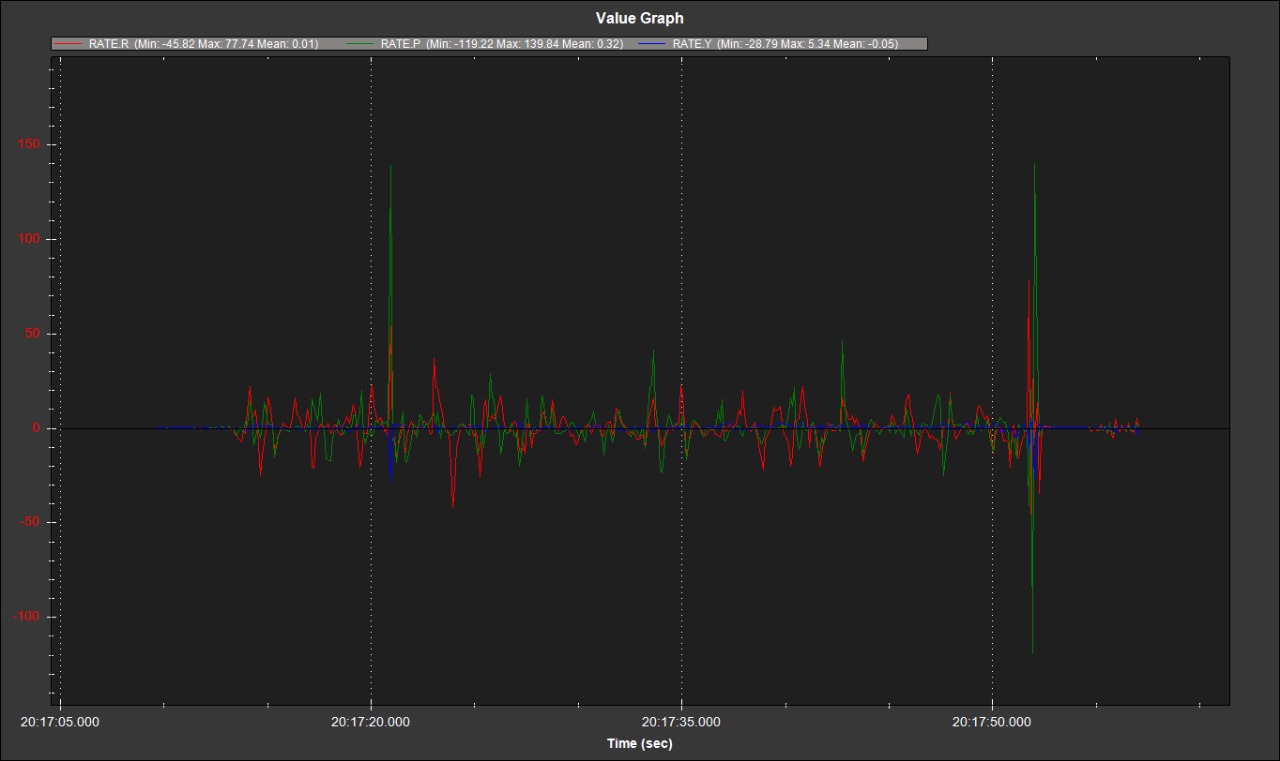Select the RATE.P legend entry text
Image resolution: width=1280 pixels, height=761 pixels.
coord(501,44)
